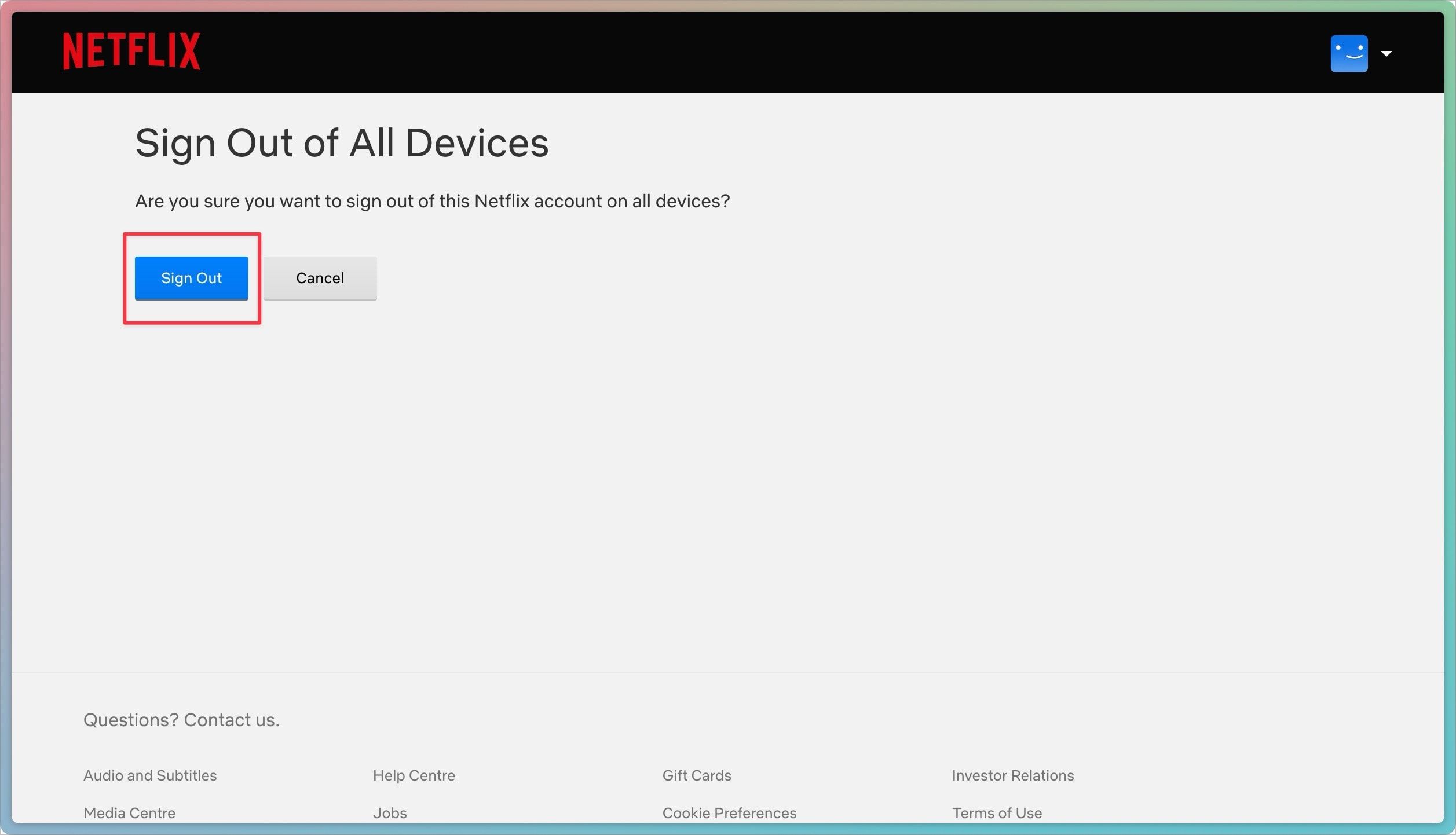The height and width of the screenshot is (835, 1456).
Task: Open Cookie Preferences in the footer
Action: point(729,813)
